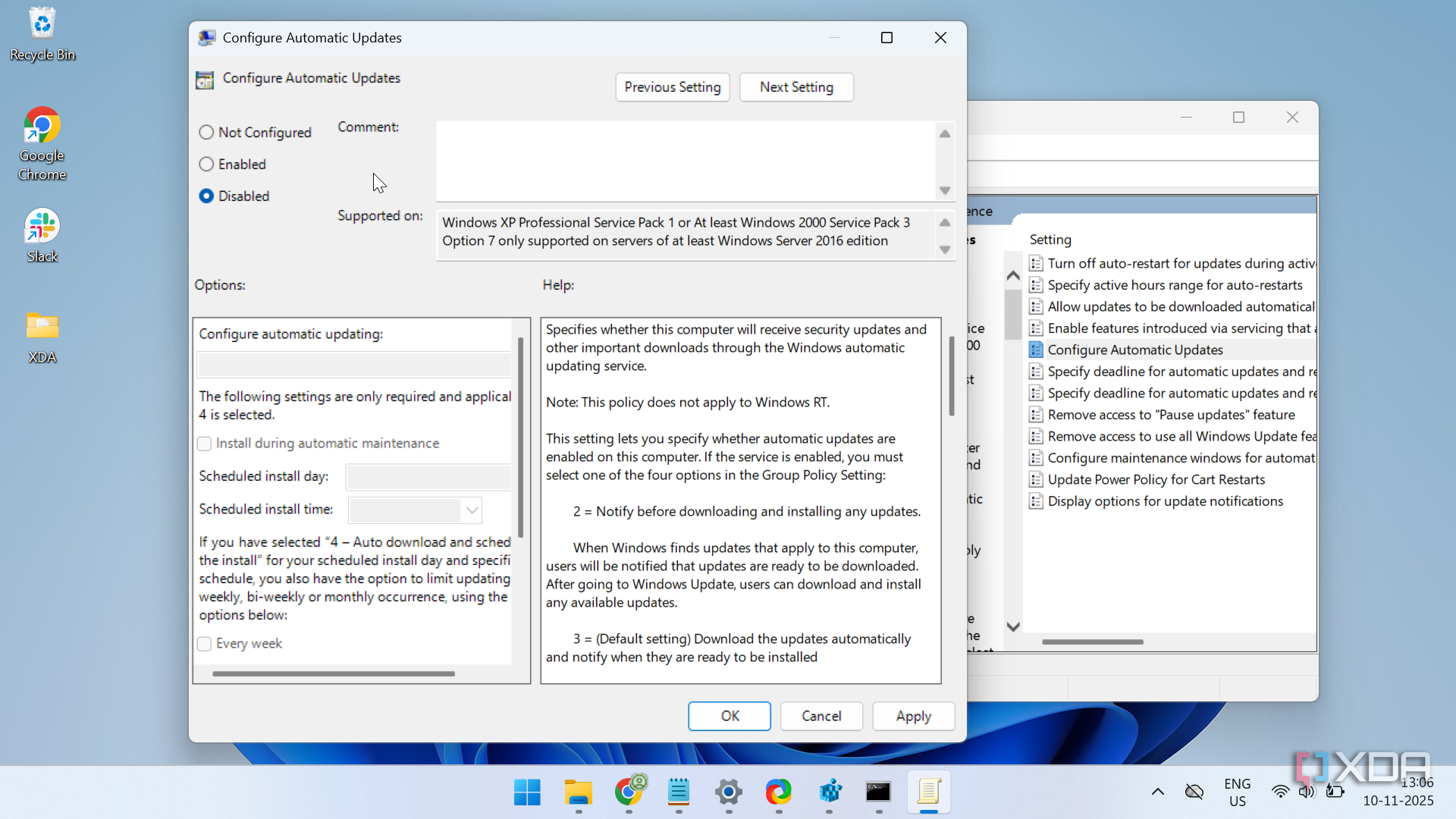Select 'Enable features introduced via servicing' policy
This screenshot has height=819, width=1456.
point(1173,328)
